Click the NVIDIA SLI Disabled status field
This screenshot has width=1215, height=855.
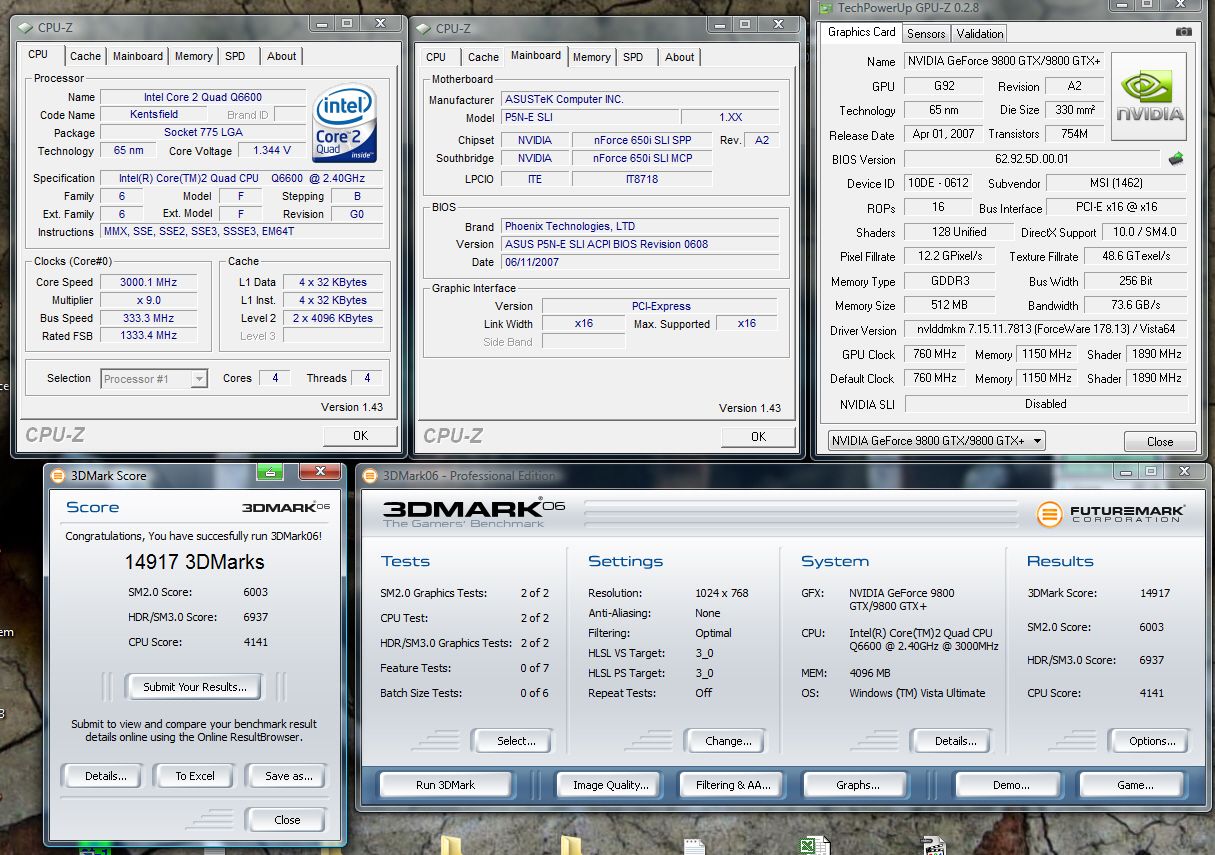pyautogui.click(x=1046, y=404)
